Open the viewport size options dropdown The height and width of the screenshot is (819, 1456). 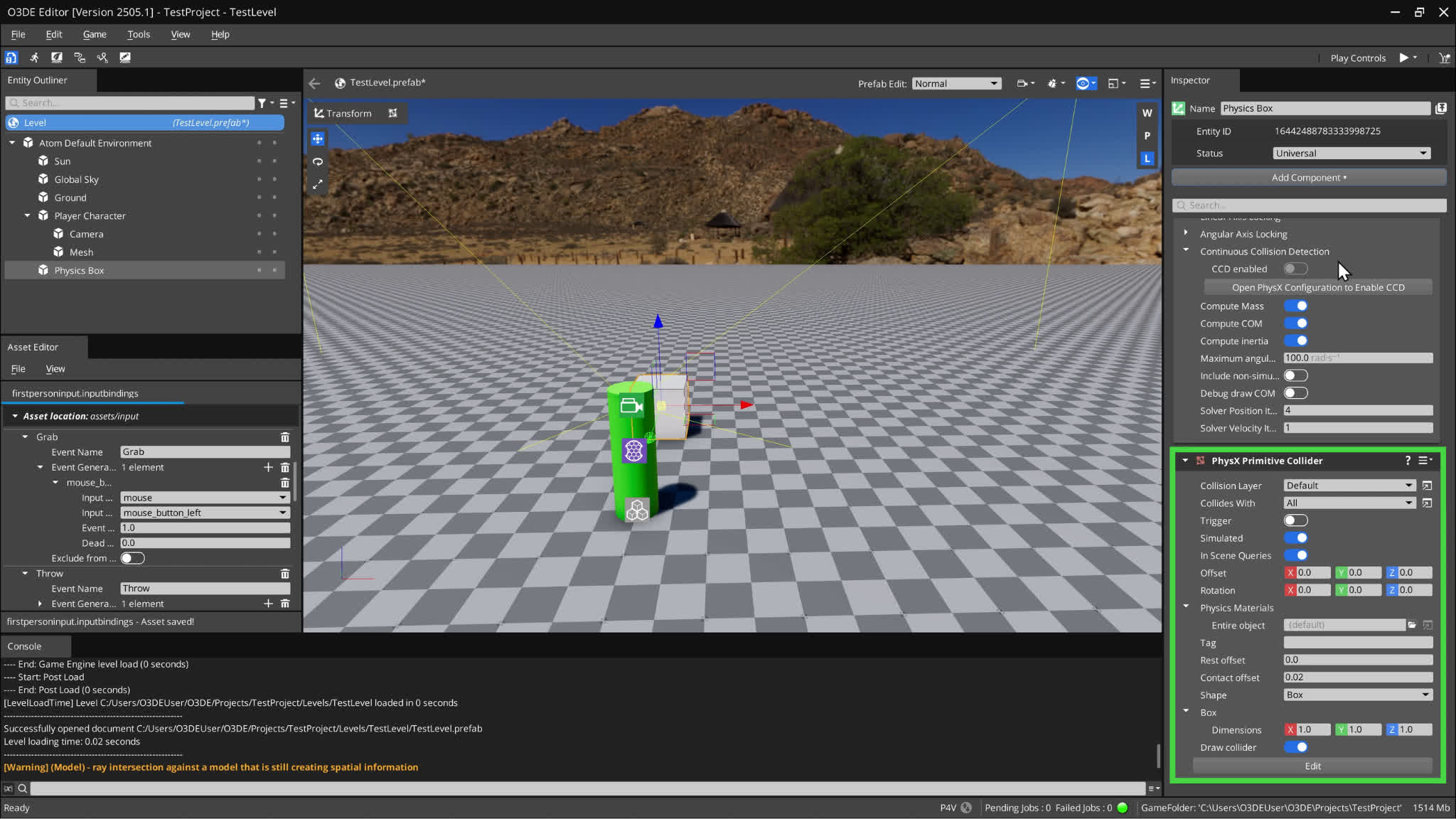click(x=1116, y=83)
